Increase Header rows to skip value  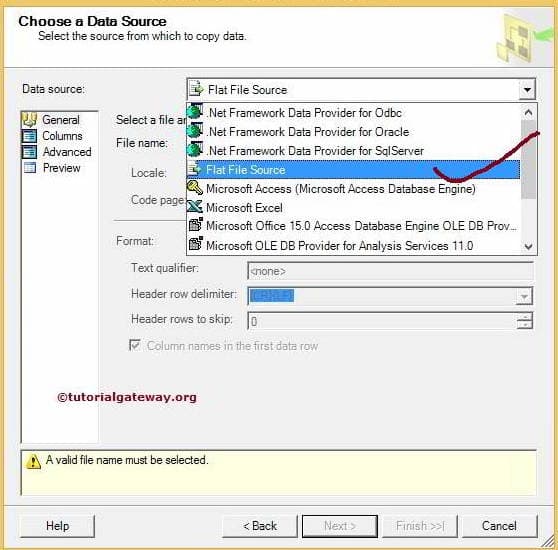coord(524,317)
